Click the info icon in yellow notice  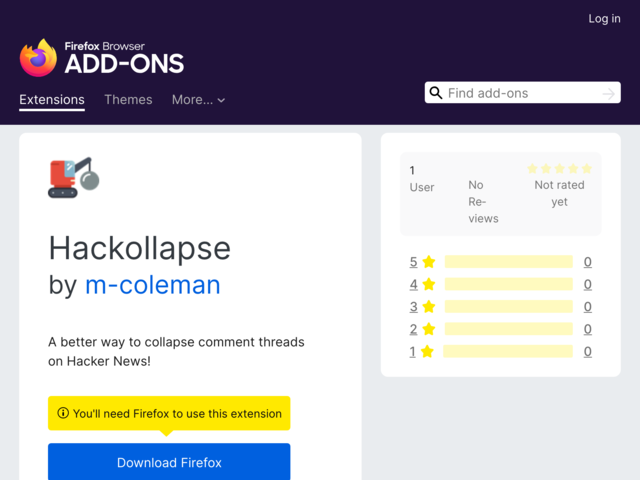coord(63,413)
